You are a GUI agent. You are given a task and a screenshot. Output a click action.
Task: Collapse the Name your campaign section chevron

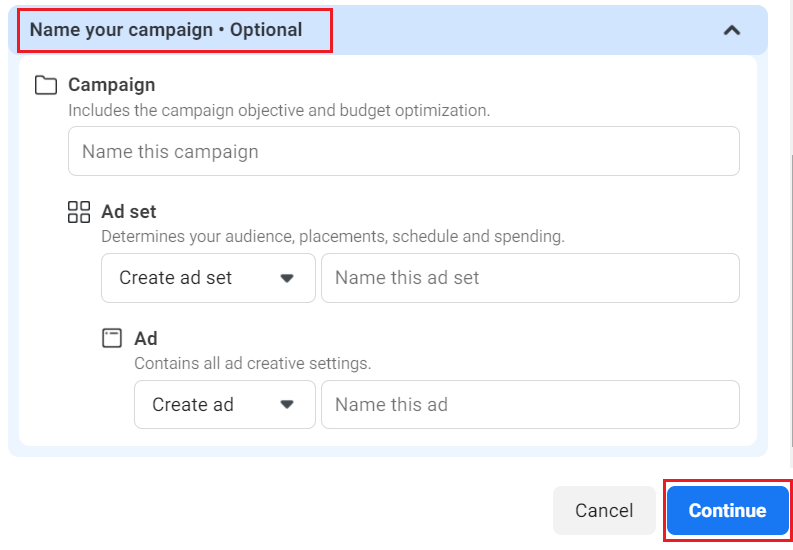point(731,30)
